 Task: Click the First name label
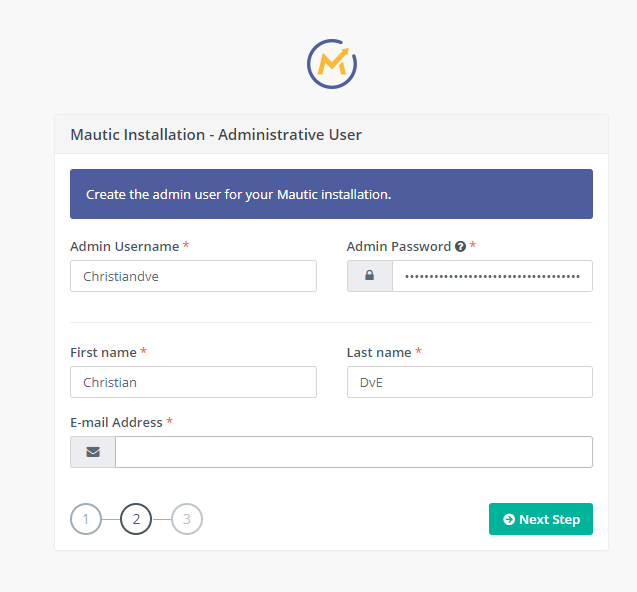(104, 352)
